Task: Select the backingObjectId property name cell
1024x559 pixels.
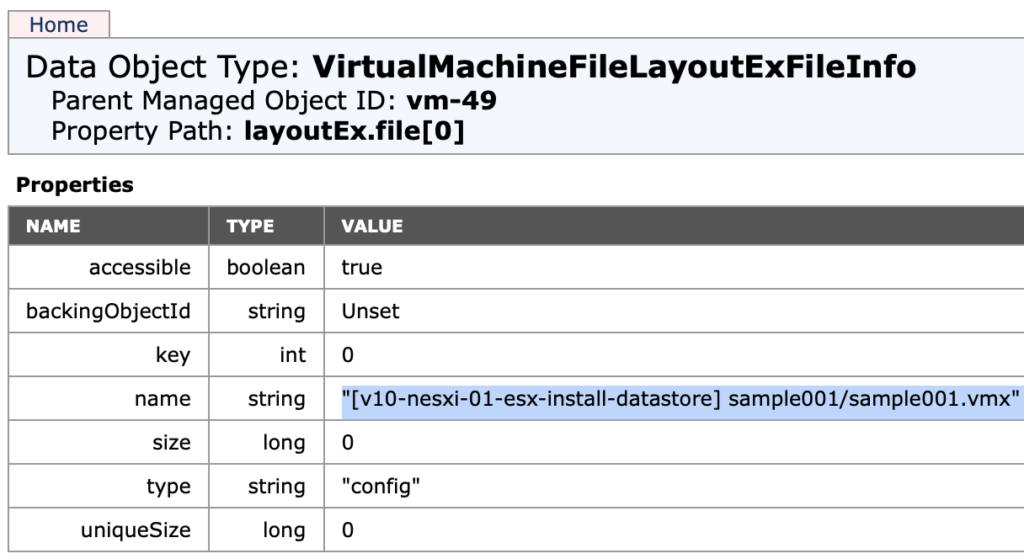Action: 108,311
